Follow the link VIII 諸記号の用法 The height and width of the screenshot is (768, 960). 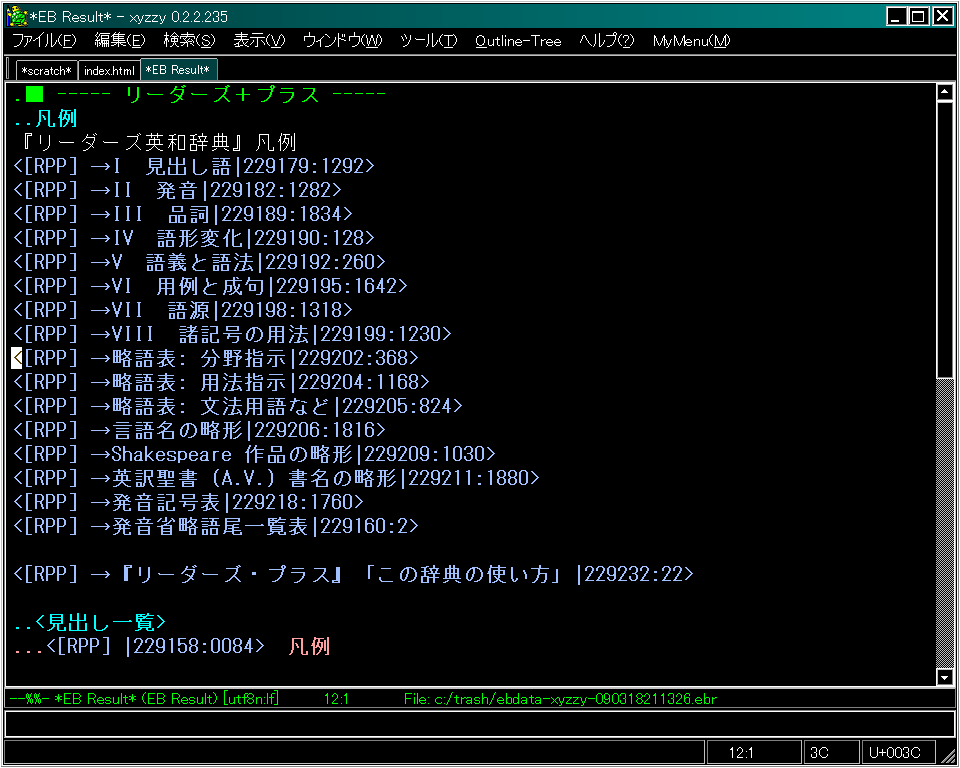pyautogui.click(x=232, y=334)
